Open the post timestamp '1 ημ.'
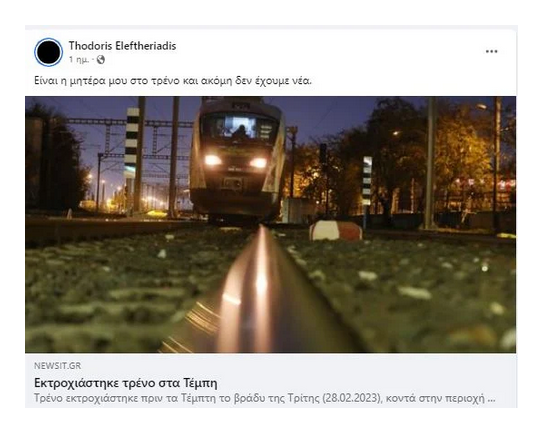The width and height of the screenshot is (543, 432). click(79, 60)
